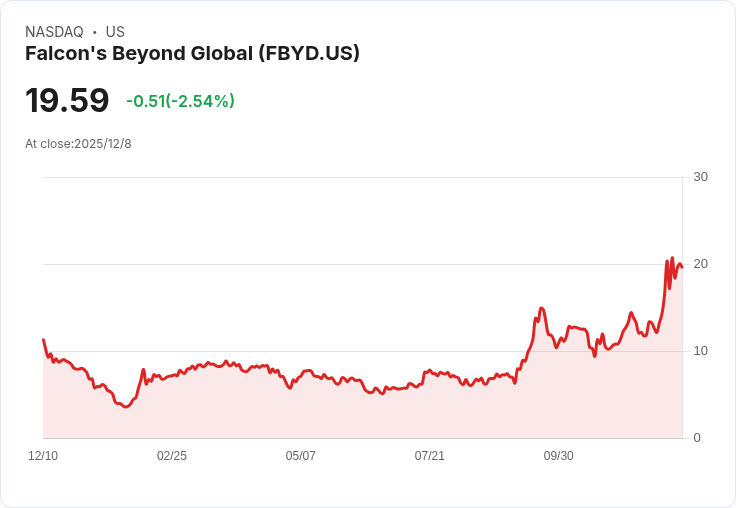This screenshot has width=736, height=508.
Task: Click the 20 y-axis price label
Action: [700, 264]
